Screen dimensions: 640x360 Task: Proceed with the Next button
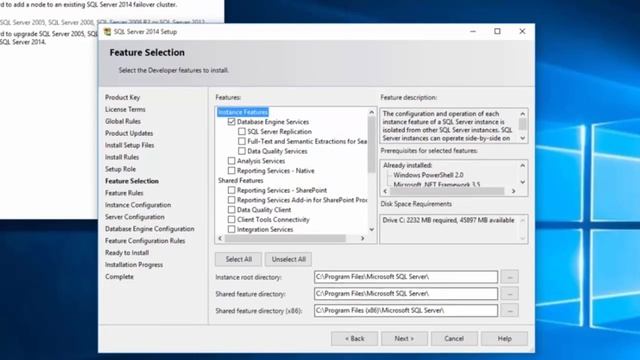point(404,339)
